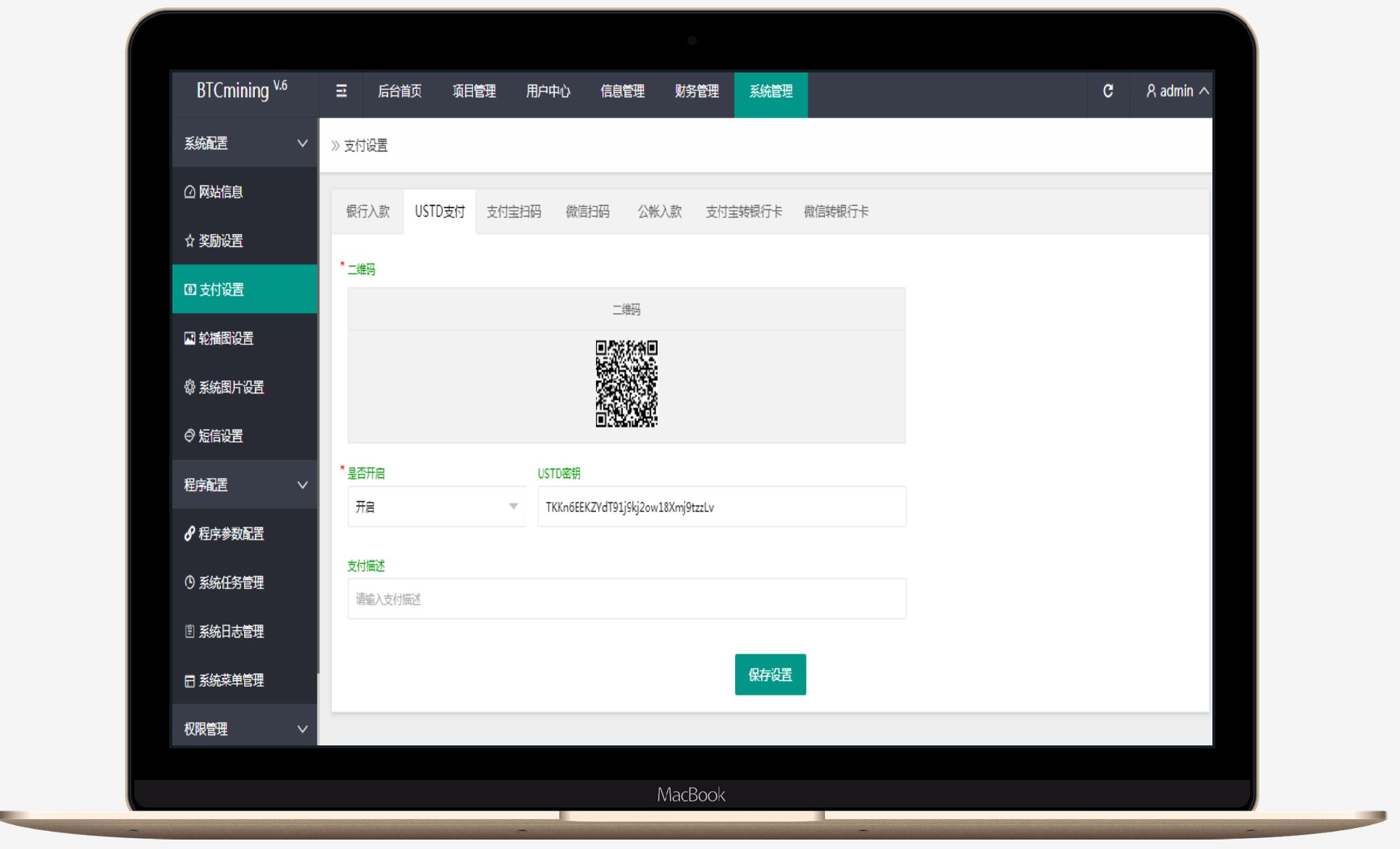The width and height of the screenshot is (1400, 849).
Task: Click the 支付设置 breadcrumb text
Action: tap(366, 146)
